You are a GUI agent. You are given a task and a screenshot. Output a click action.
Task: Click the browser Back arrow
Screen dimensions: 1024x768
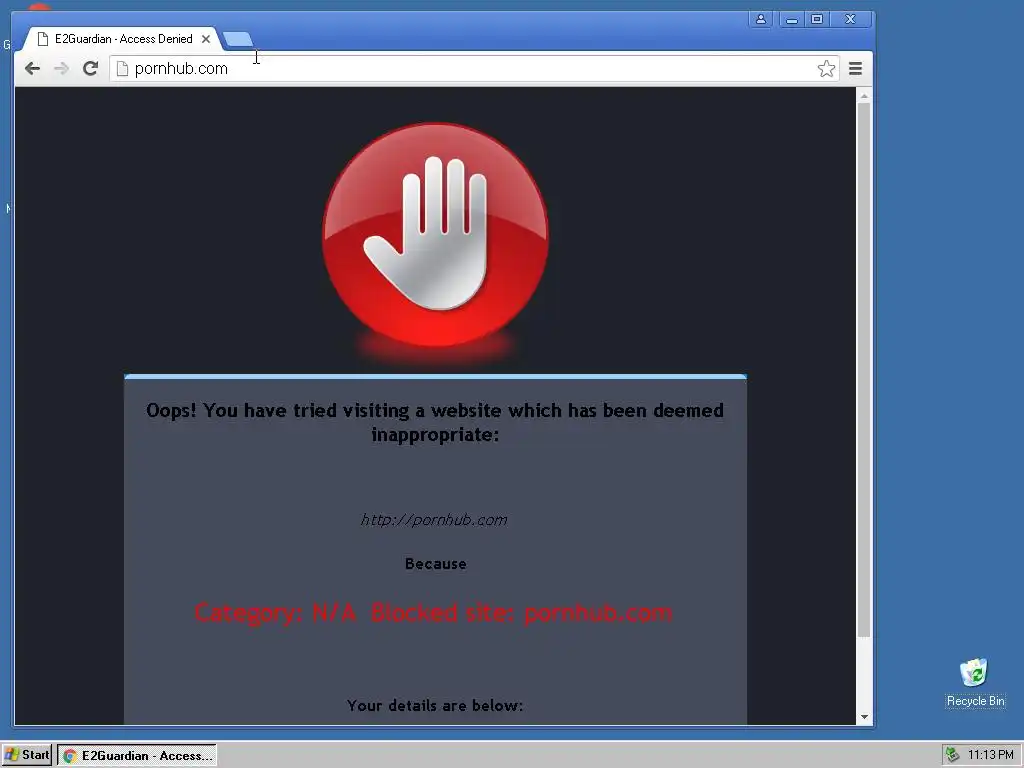pyautogui.click(x=32, y=69)
